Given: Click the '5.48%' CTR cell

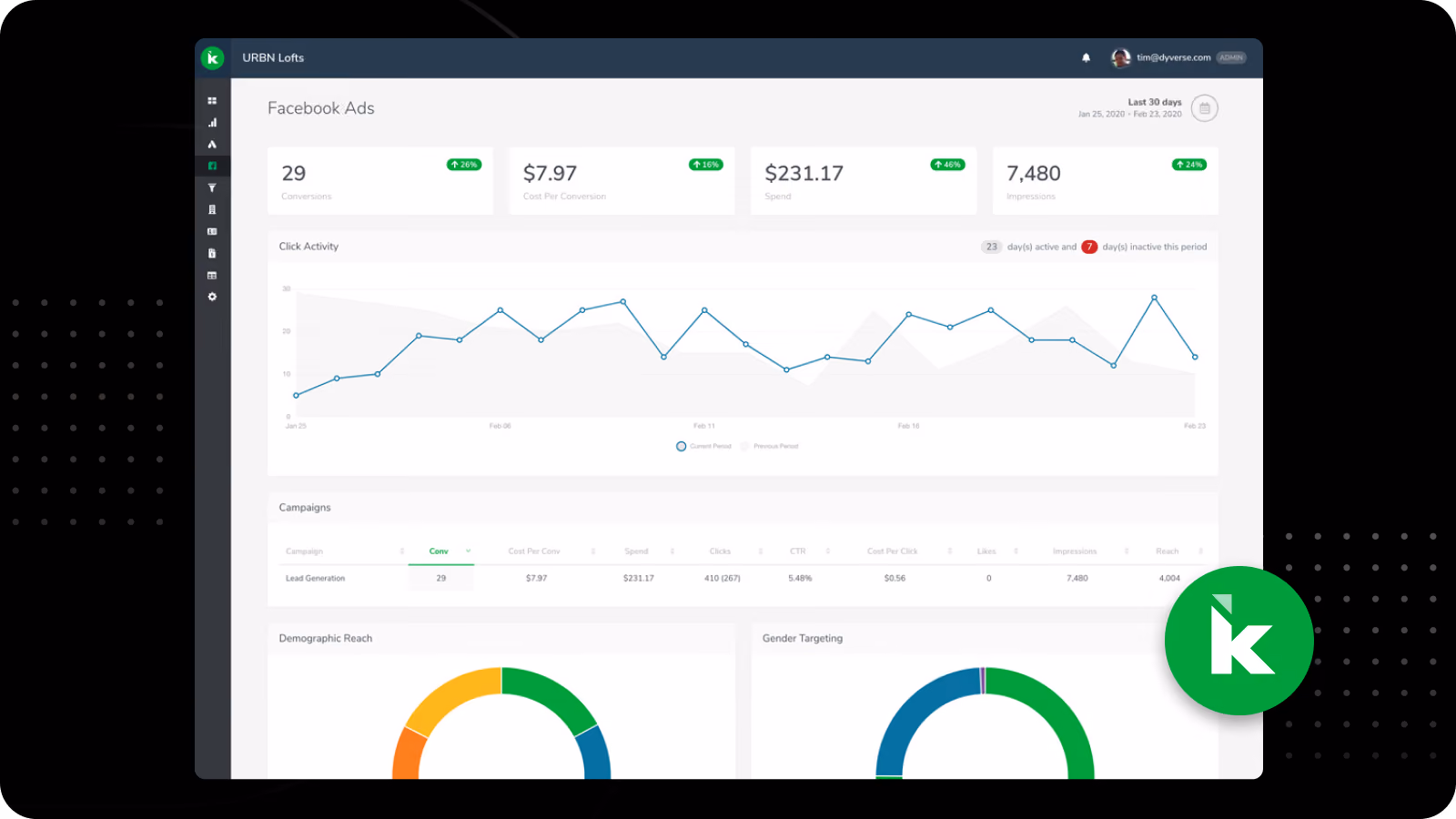Looking at the screenshot, I should click(x=800, y=578).
